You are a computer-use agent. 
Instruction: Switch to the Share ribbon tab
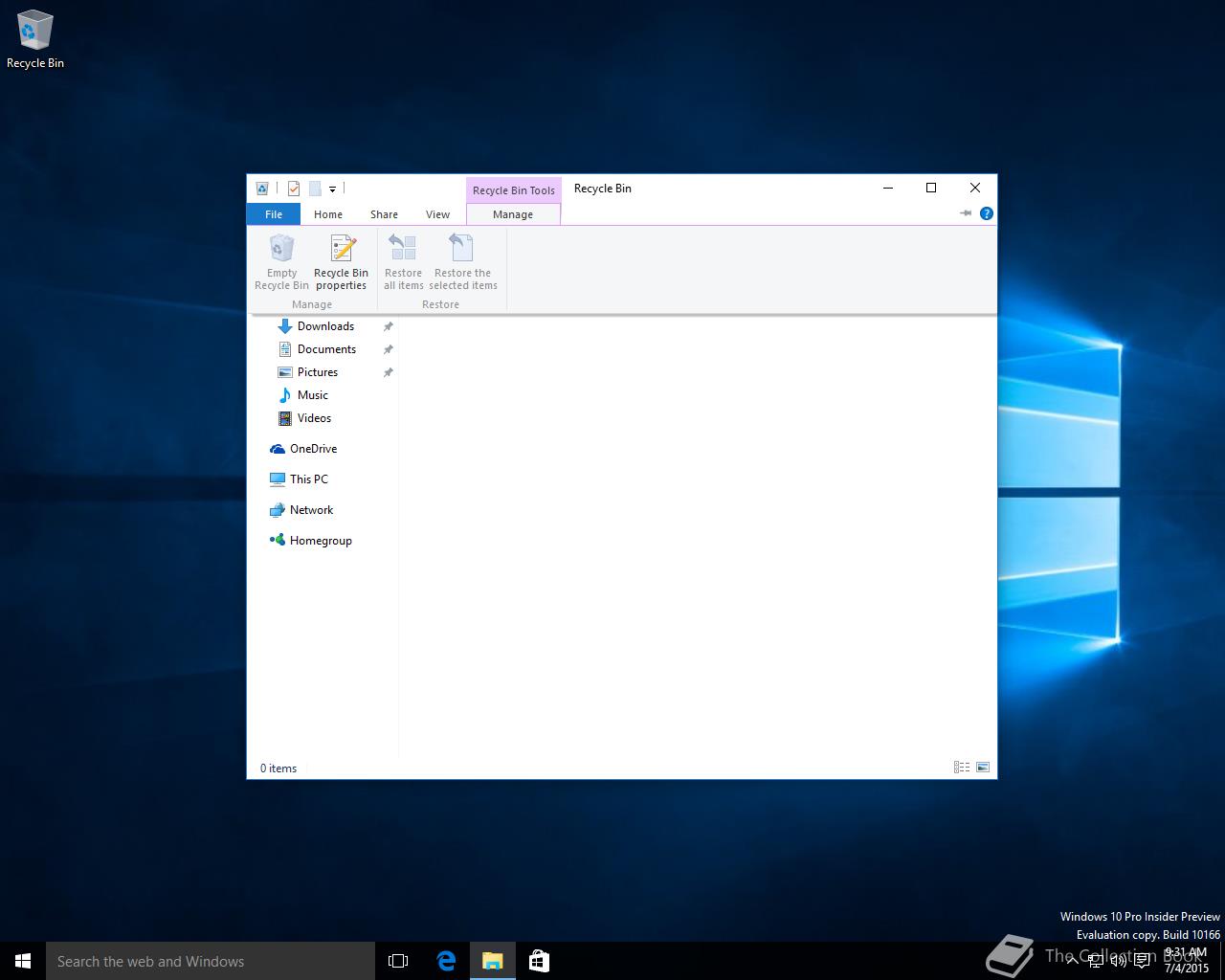[384, 214]
